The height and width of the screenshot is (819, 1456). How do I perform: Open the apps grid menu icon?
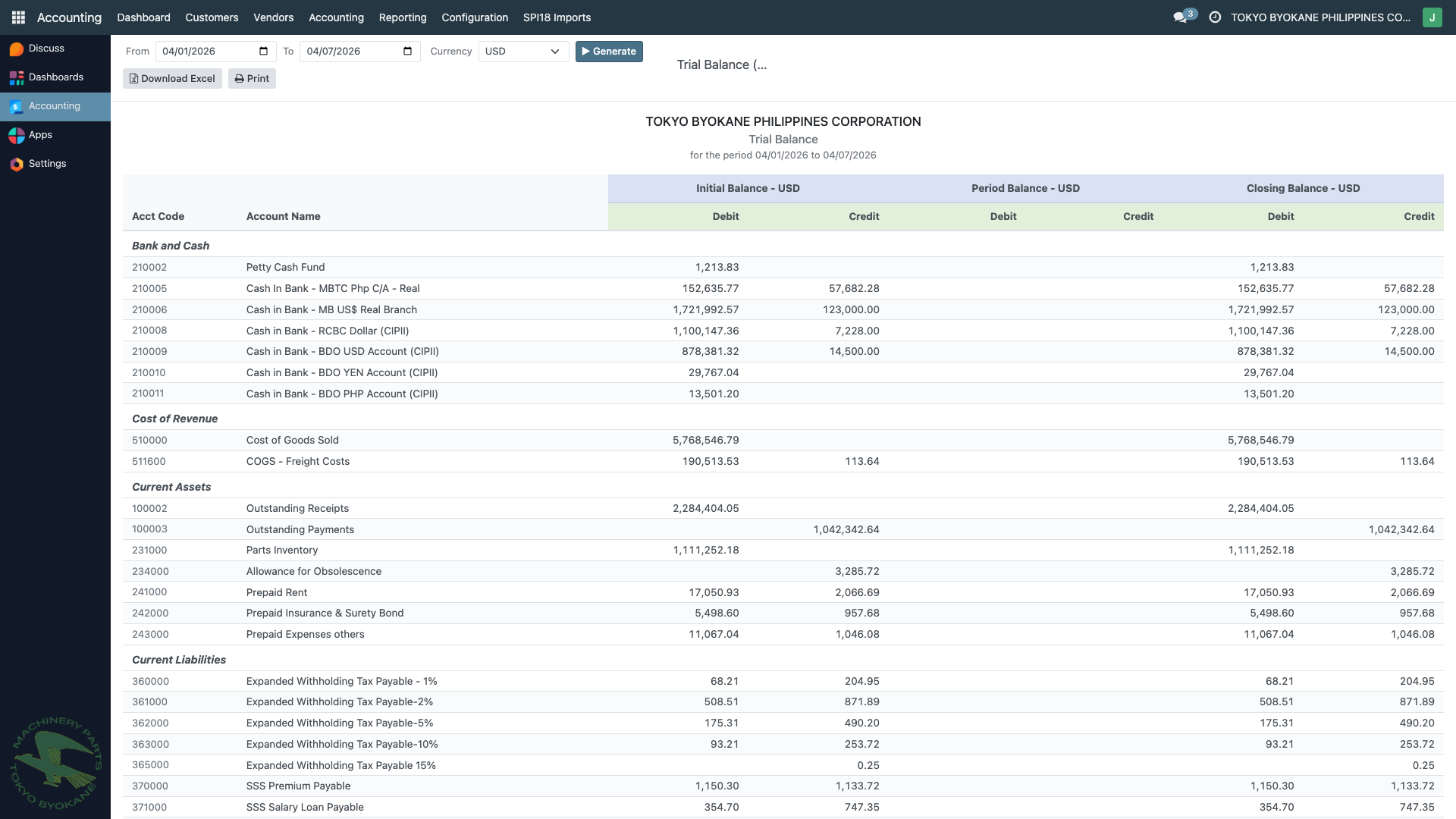tap(18, 17)
